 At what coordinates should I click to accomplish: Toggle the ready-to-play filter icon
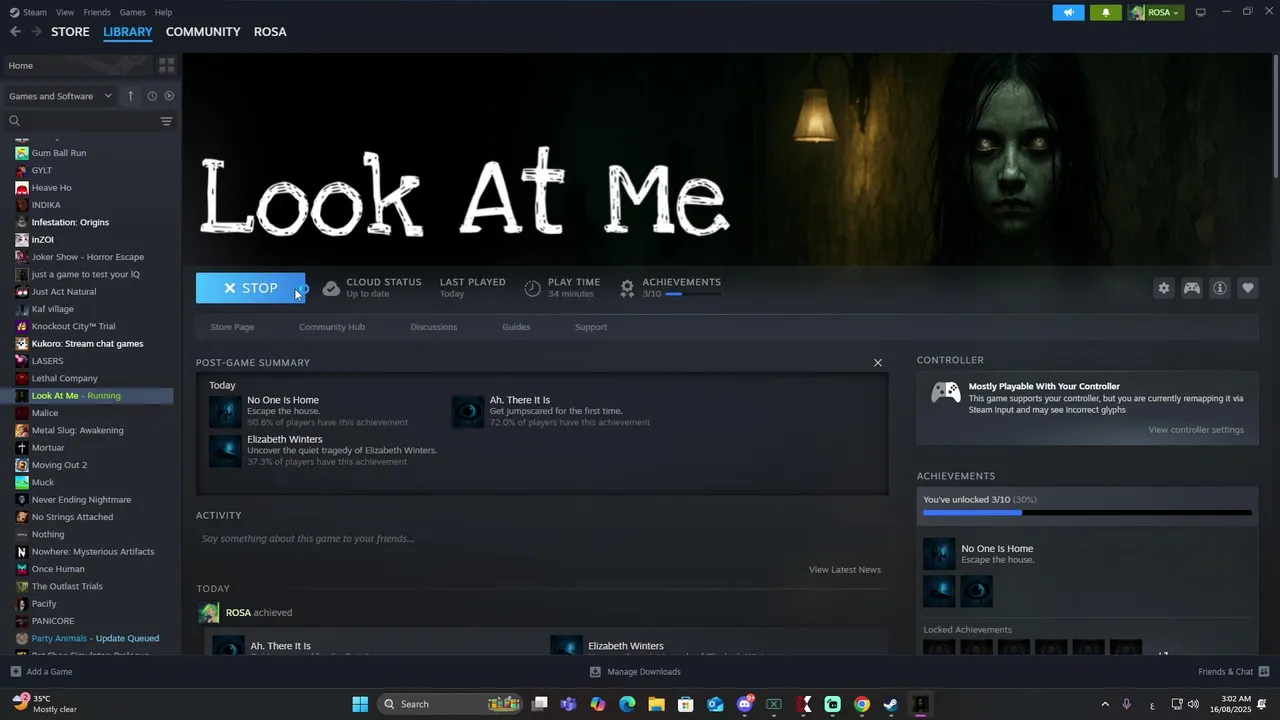click(169, 96)
